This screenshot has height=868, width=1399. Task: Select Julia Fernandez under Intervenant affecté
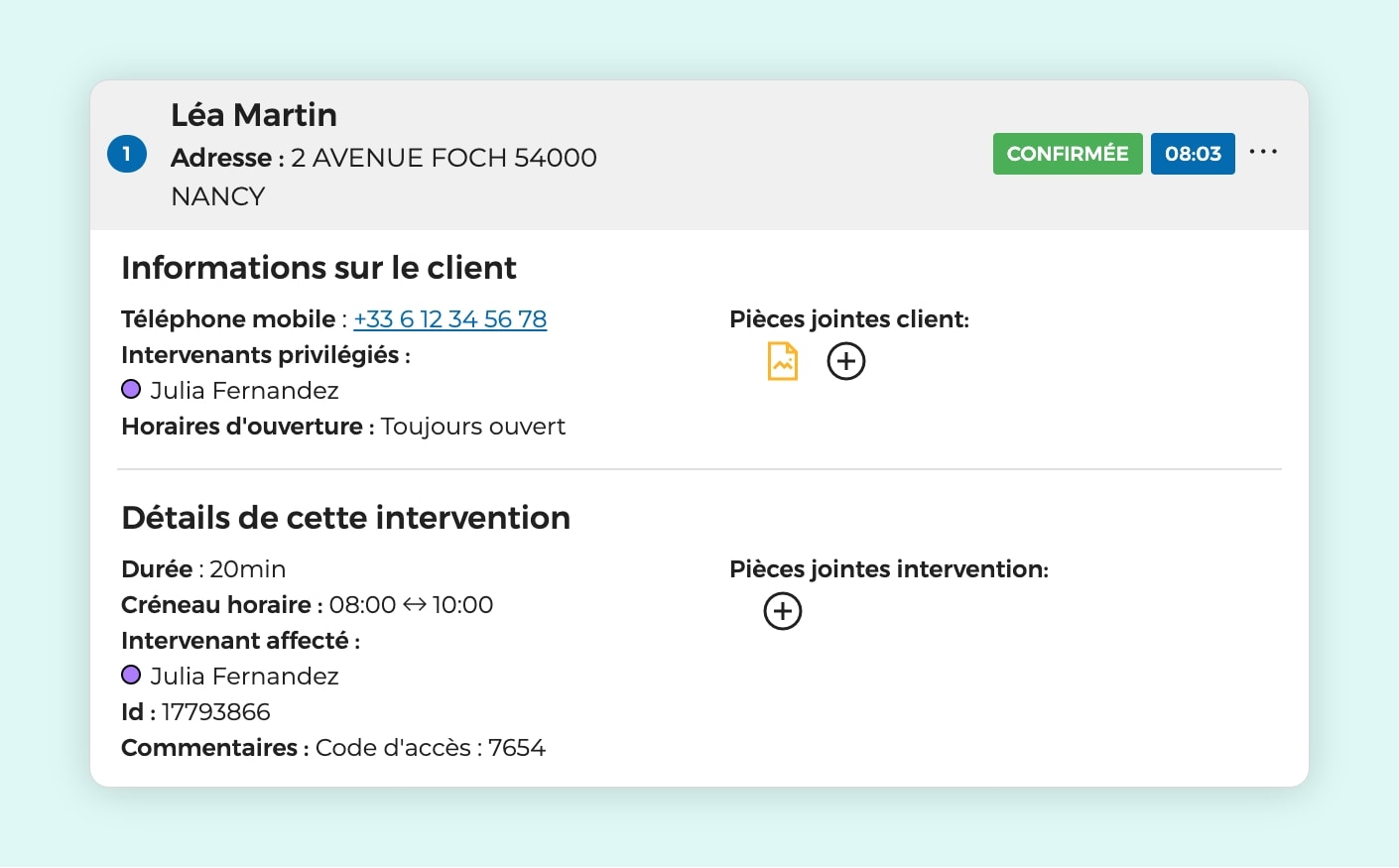244,677
